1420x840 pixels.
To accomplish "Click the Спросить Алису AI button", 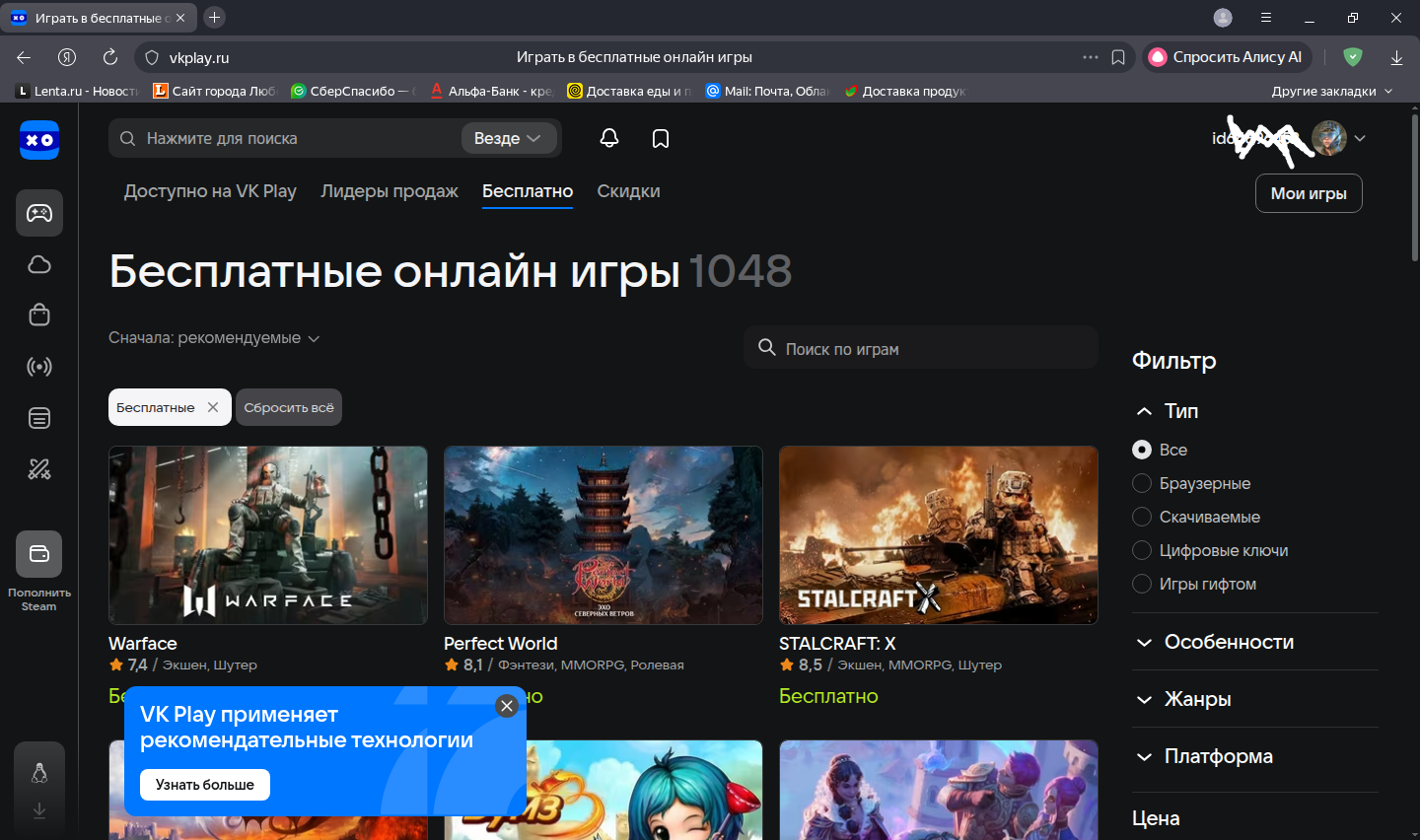I will click(x=1227, y=57).
